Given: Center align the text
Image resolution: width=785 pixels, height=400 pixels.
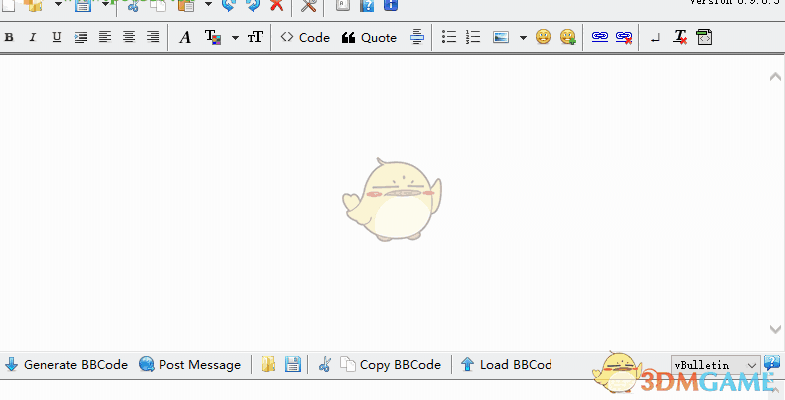Looking at the screenshot, I should pyautogui.click(x=129, y=37).
